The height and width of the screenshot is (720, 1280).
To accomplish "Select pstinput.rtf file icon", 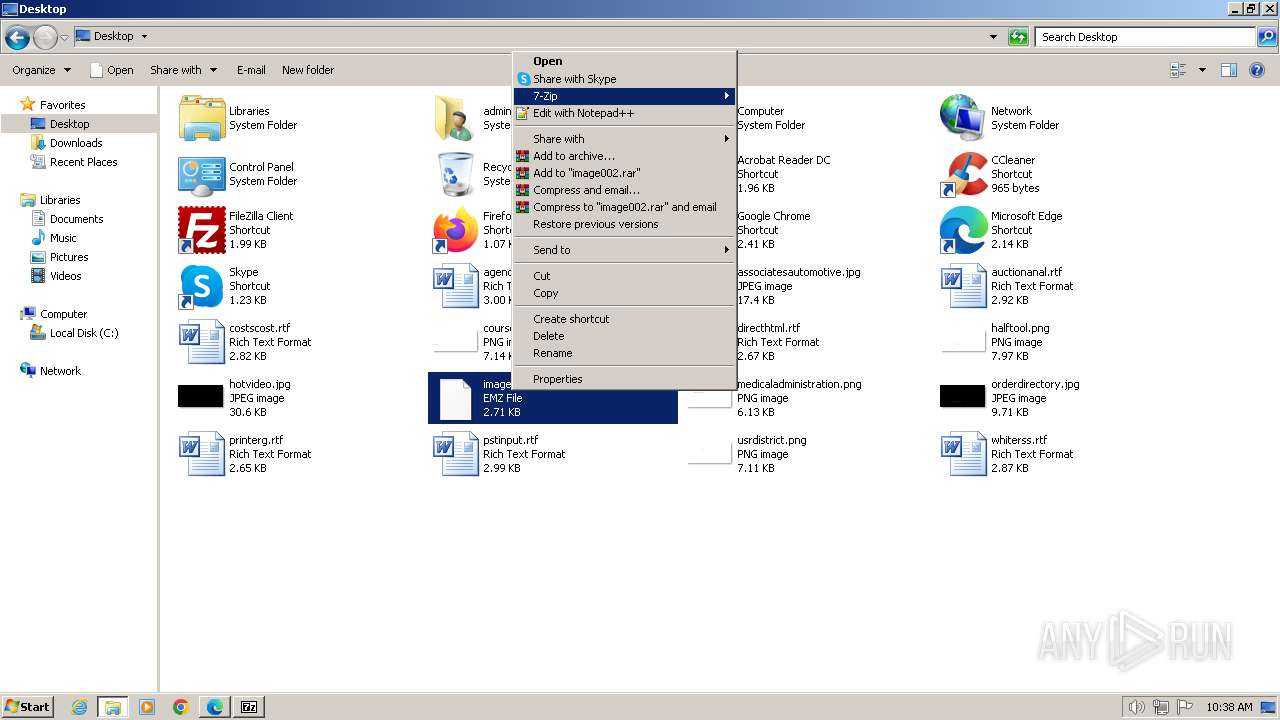I will [x=456, y=454].
